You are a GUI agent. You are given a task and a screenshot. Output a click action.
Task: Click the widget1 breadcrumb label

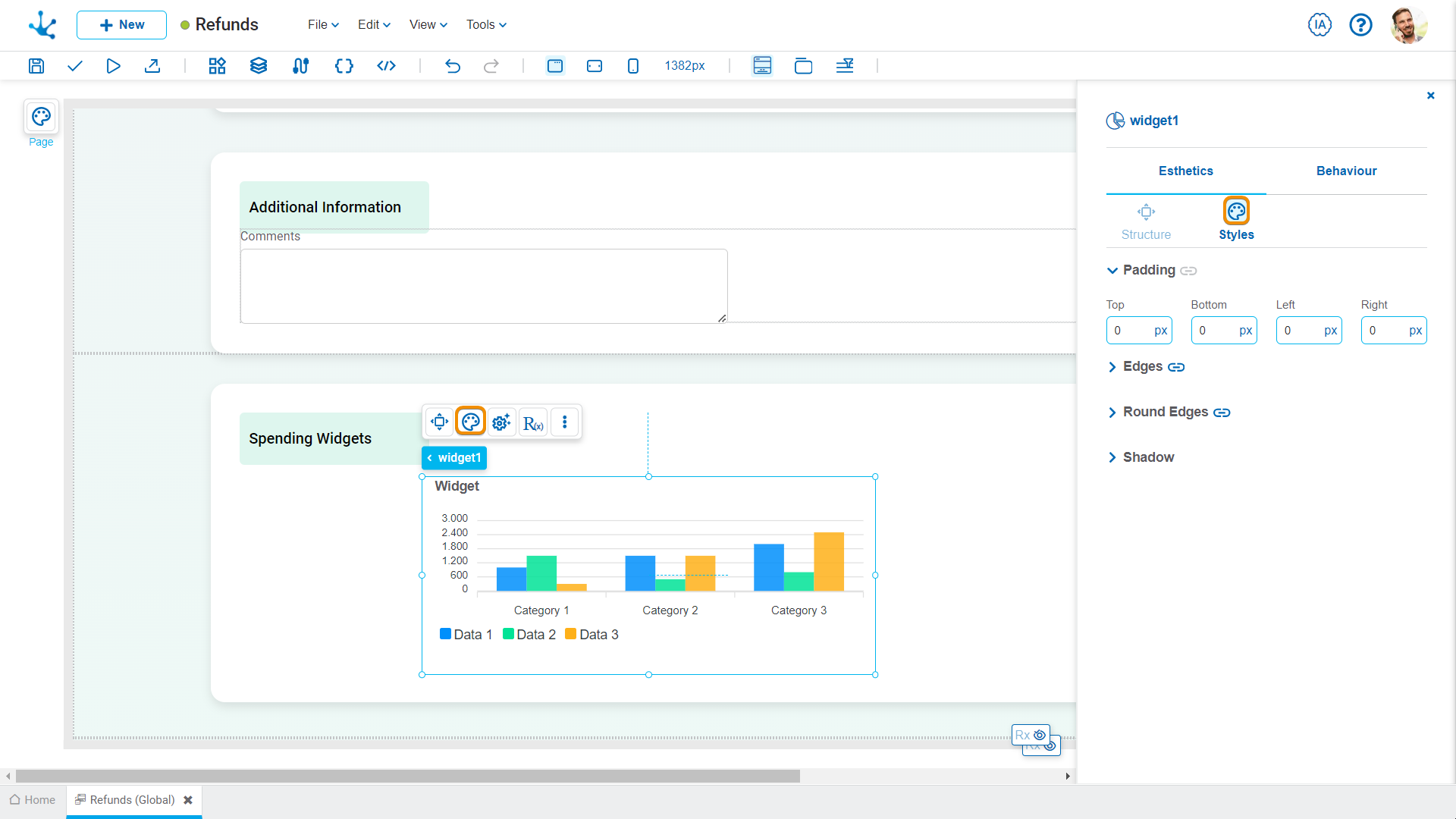pos(454,458)
